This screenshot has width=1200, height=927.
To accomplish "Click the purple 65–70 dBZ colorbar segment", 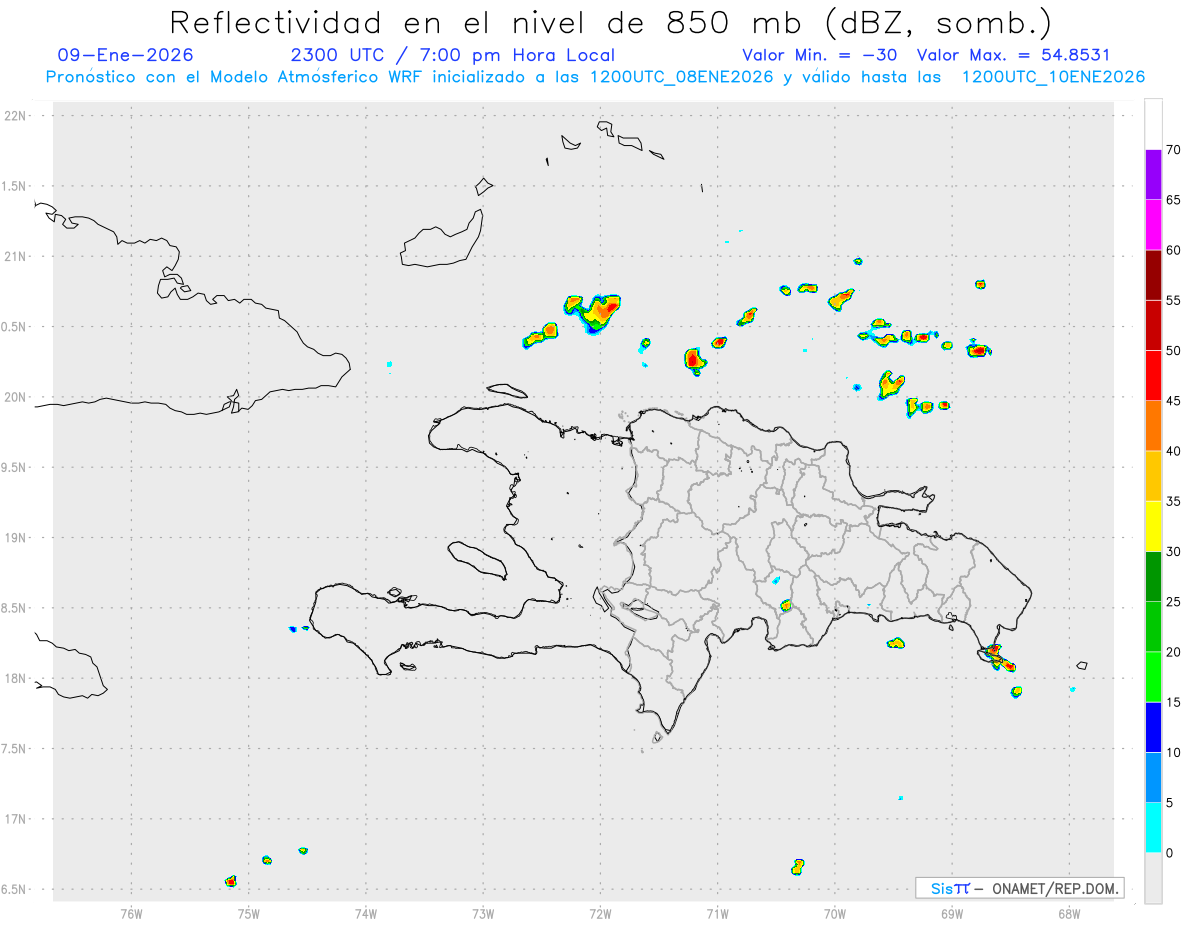I will 1153,175.
